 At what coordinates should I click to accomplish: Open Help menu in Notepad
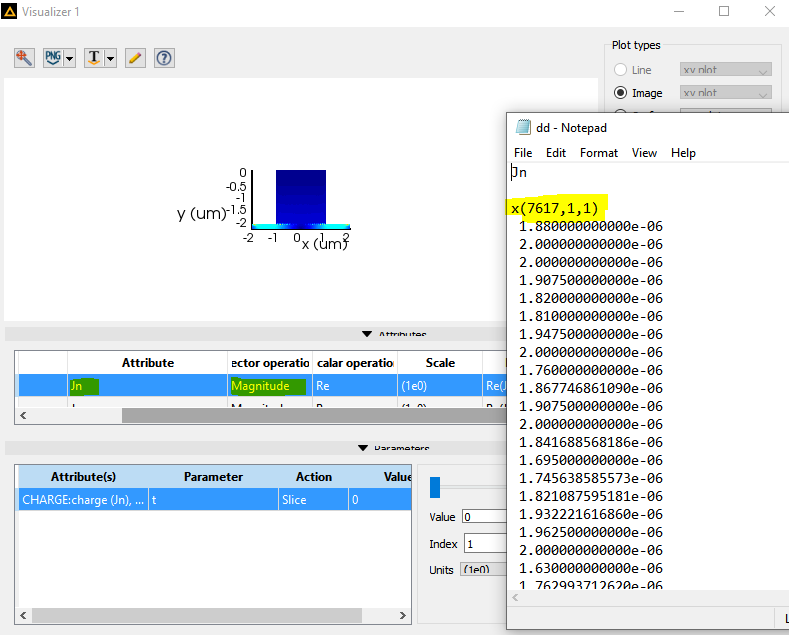[x=683, y=152]
